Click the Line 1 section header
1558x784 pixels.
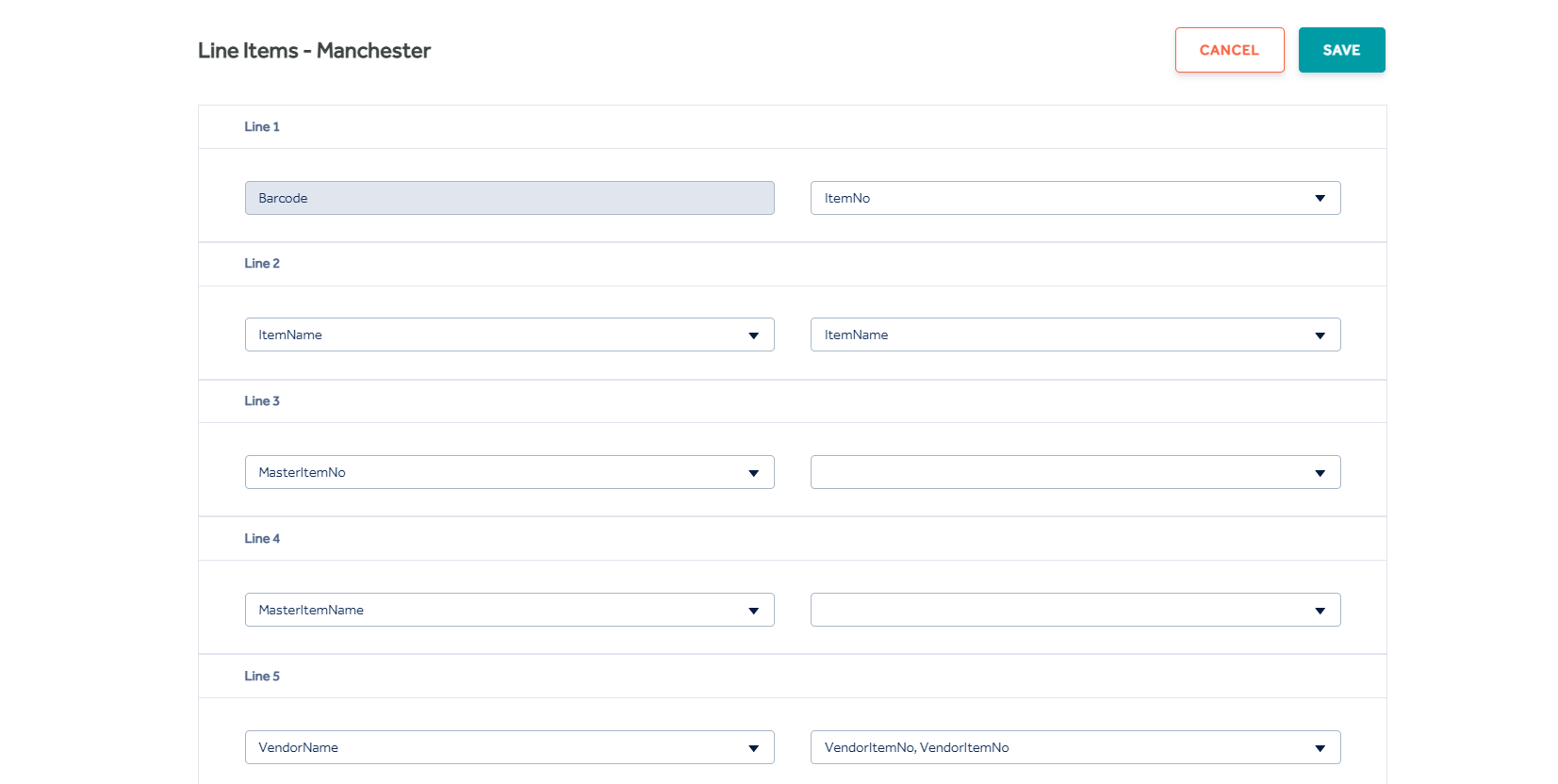[x=792, y=126]
